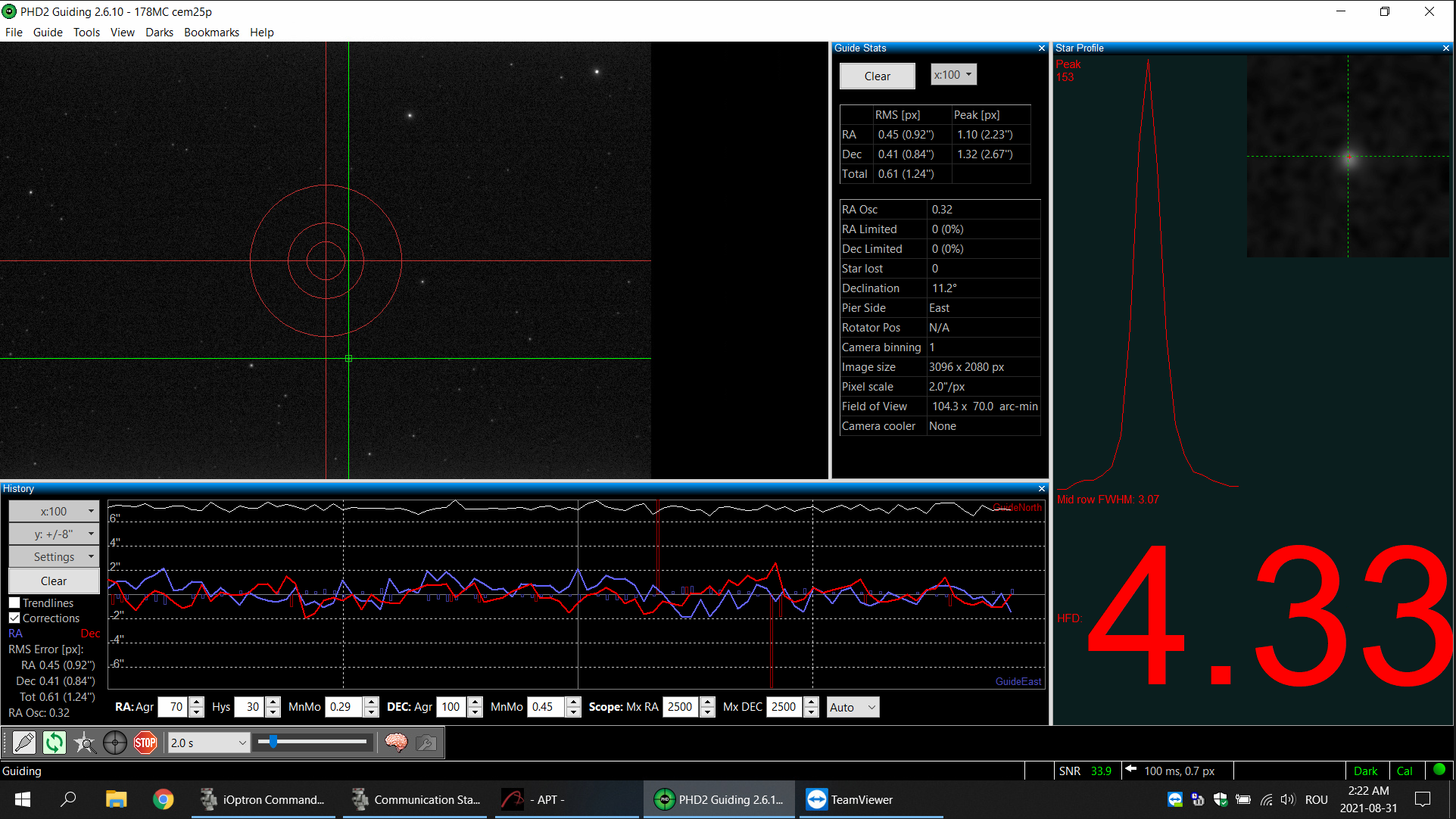1456x819 pixels.
Task: Open the View menu
Action: point(122,32)
